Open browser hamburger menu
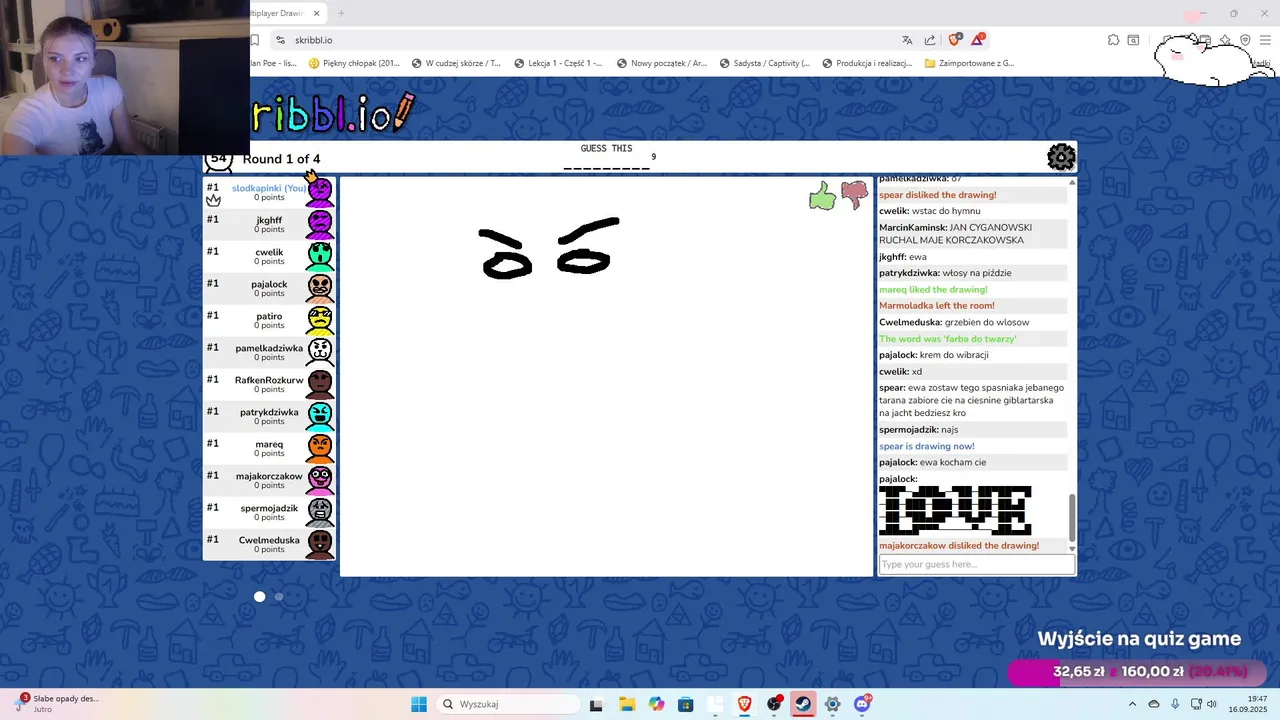Image resolution: width=1280 pixels, height=720 pixels. (x=1264, y=40)
